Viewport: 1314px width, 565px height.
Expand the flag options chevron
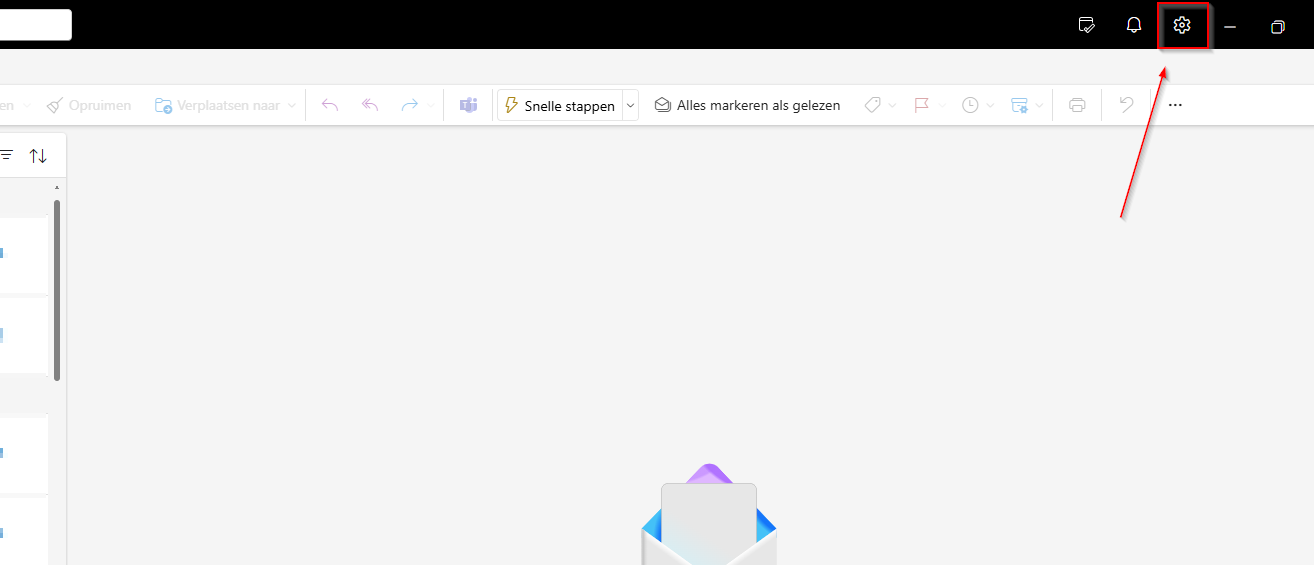coord(941,105)
